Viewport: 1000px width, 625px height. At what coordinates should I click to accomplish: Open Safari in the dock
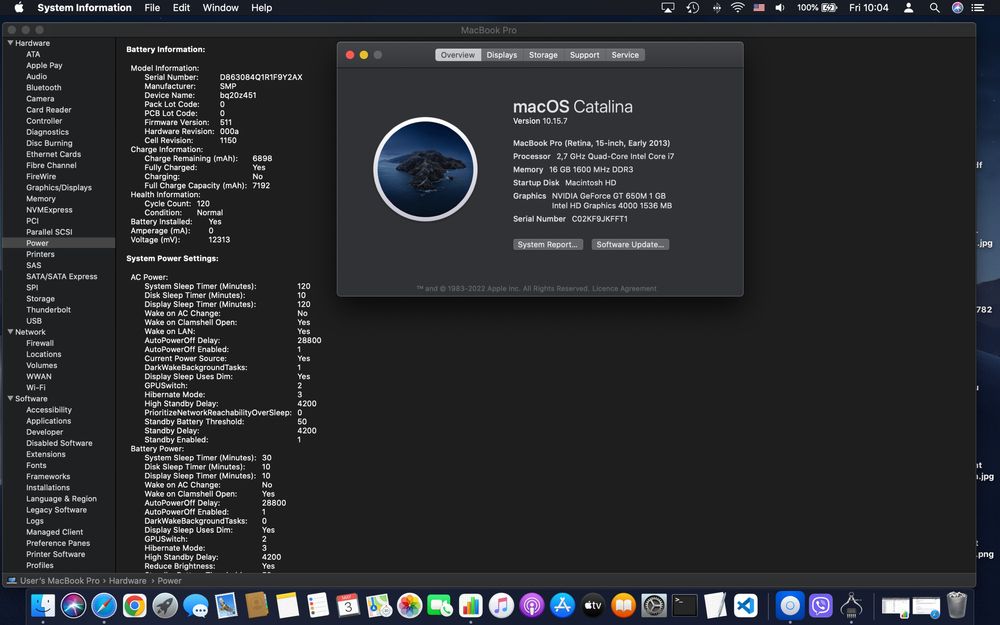point(104,605)
